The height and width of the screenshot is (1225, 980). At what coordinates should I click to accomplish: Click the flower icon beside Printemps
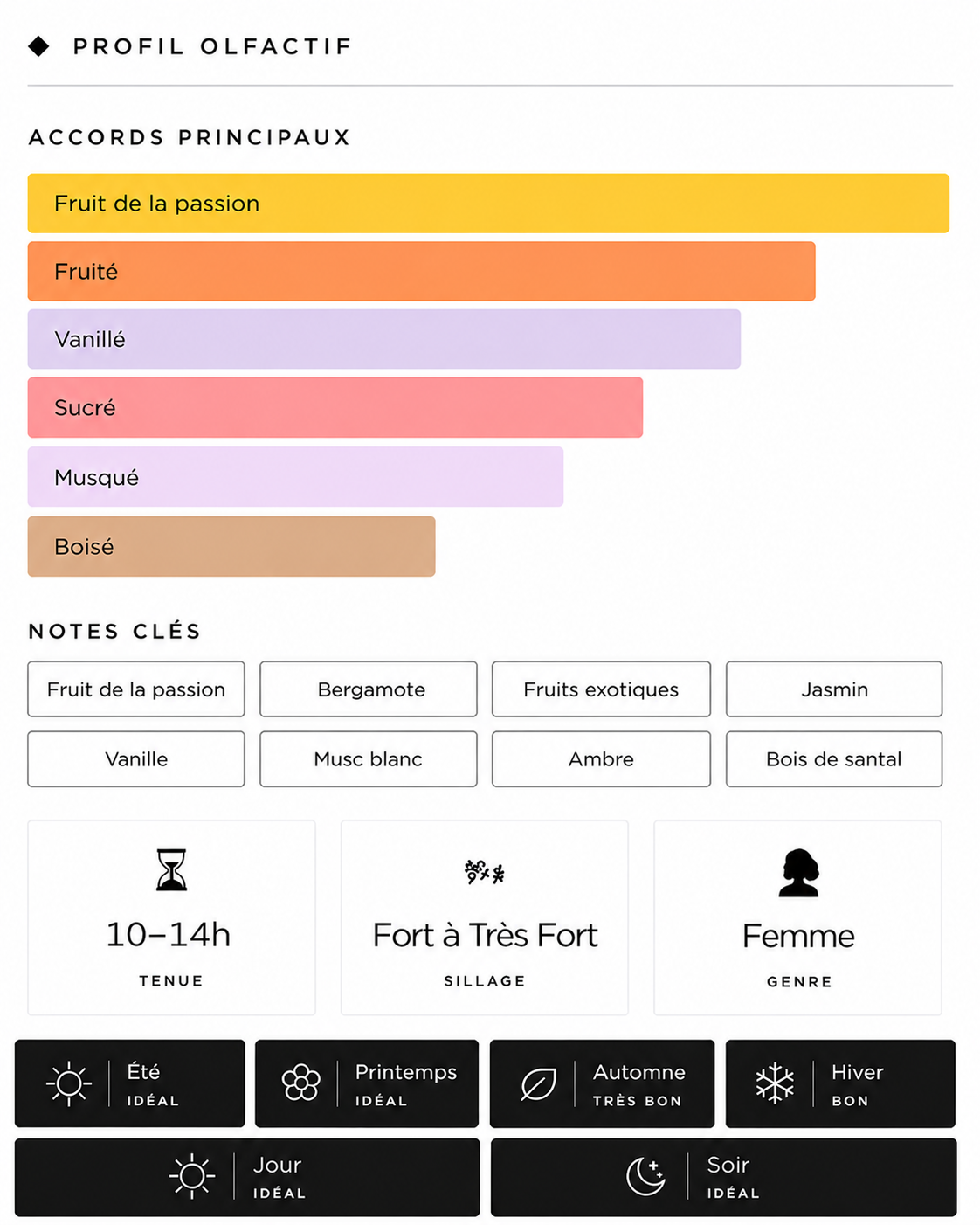pyautogui.click(x=301, y=1083)
